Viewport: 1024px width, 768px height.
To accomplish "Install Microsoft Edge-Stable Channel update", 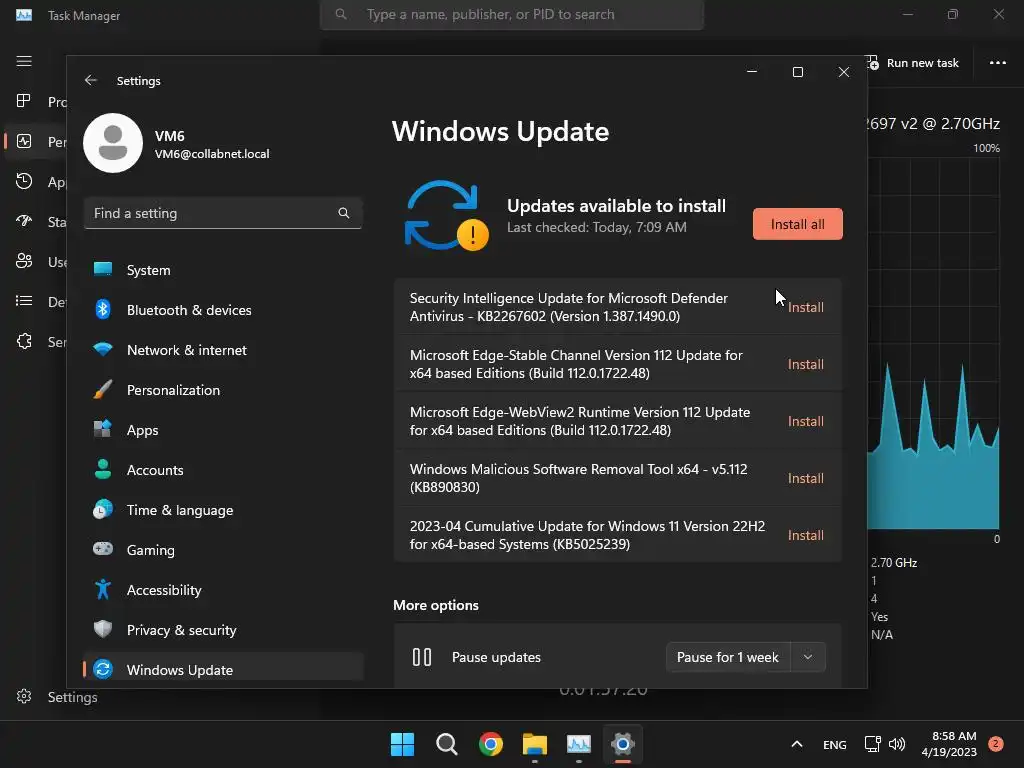I will [805, 364].
